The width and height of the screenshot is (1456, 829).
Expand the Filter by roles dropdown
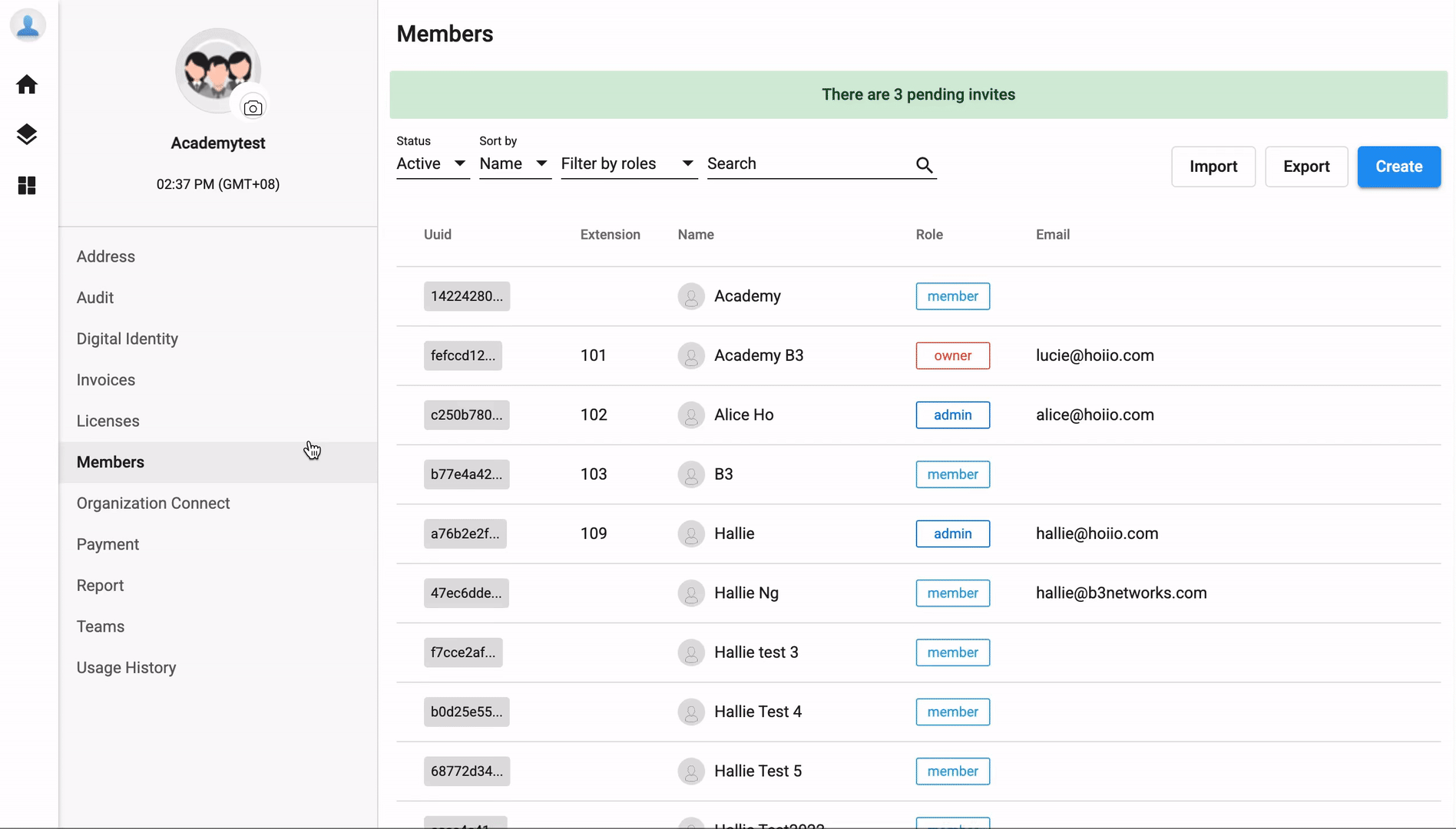coord(629,163)
